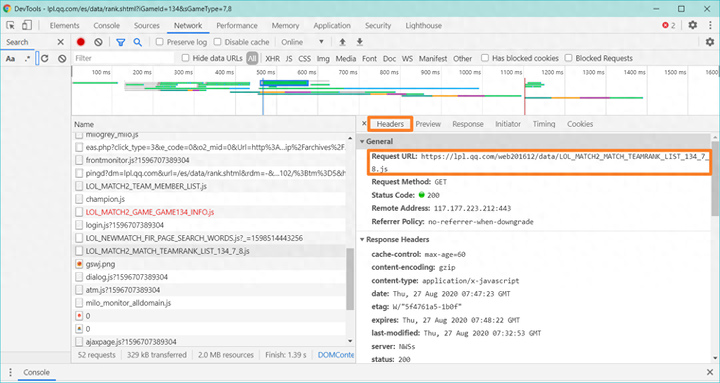Toggle the blue filter funnel icon
This screenshot has width=720, height=383.
pos(120,42)
